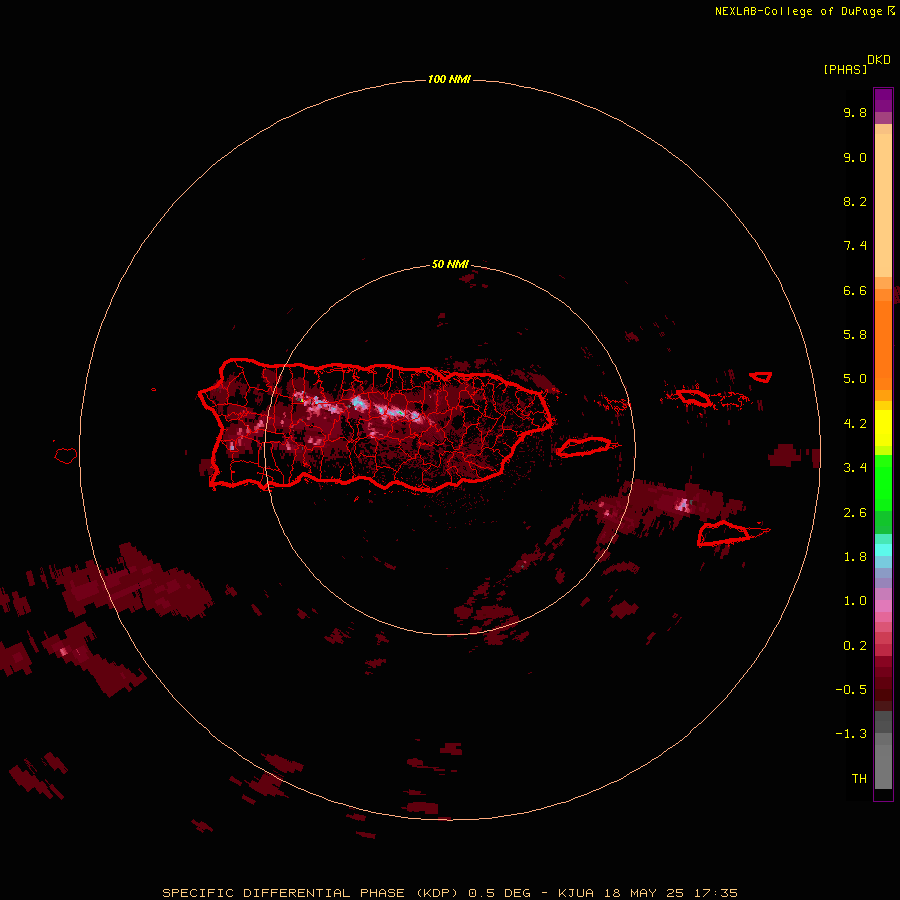Click the cyan high-KDP core in central Puerto Rico
Image resolution: width=900 pixels, height=900 pixels.
point(358,402)
